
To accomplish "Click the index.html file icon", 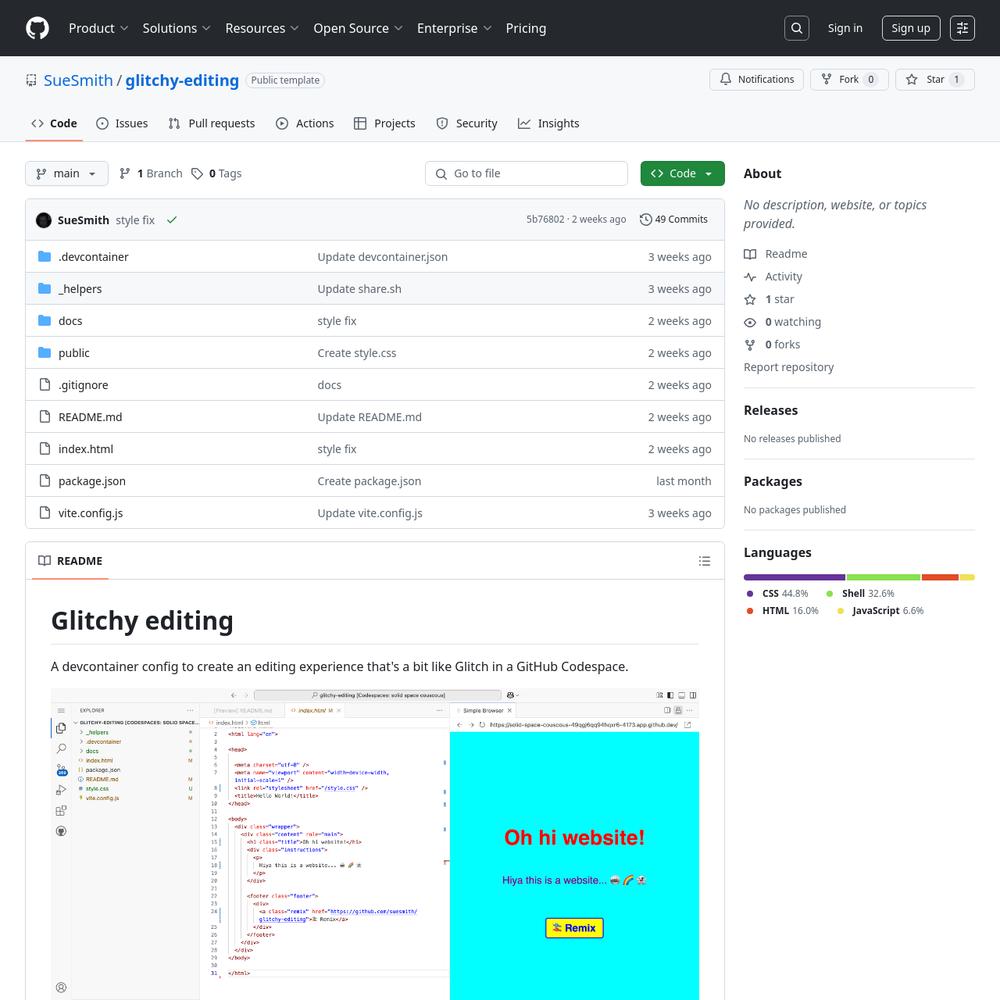I will (45, 448).
